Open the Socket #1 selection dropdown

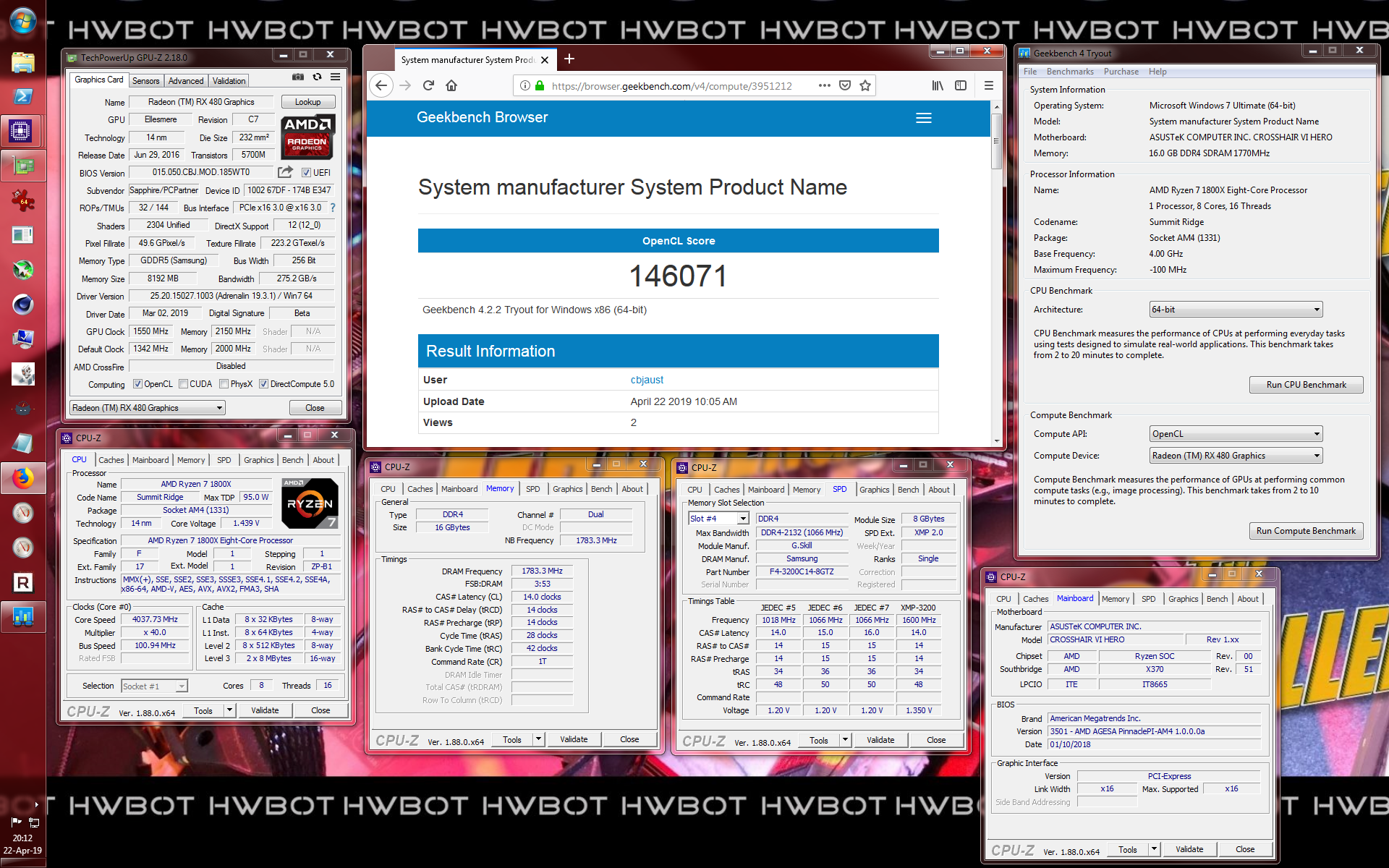pos(154,686)
